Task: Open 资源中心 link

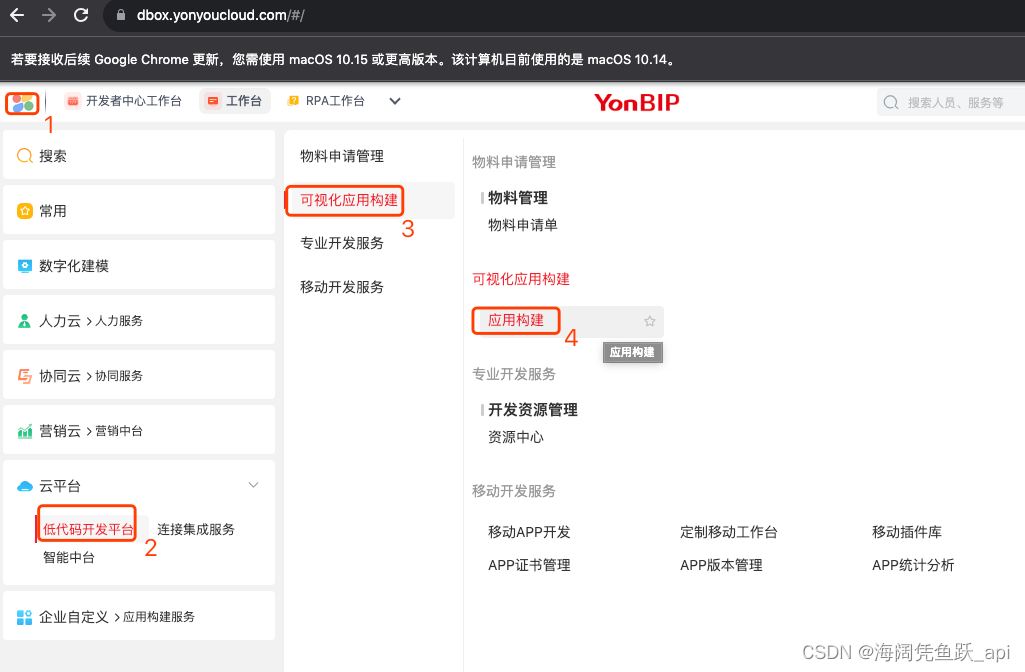Action: pos(516,437)
